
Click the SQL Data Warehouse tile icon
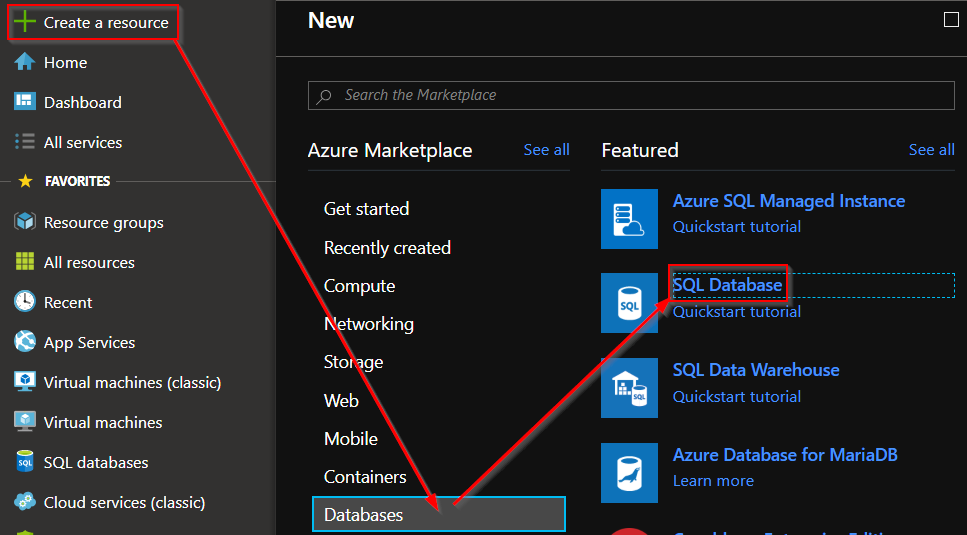[629, 388]
